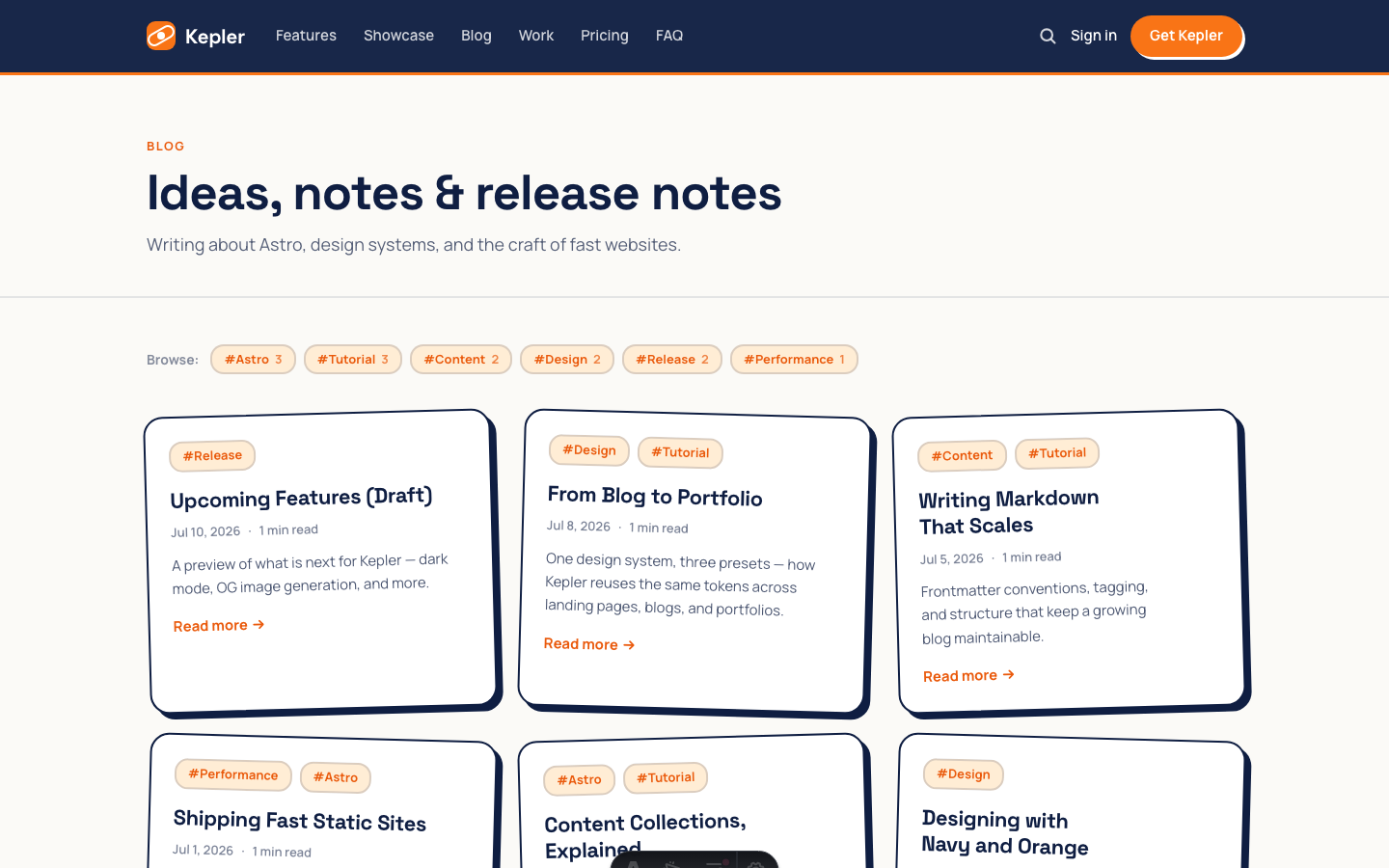This screenshot has width=1389, height=868.
Task: Click the Jul 5, 2026 date text
Action: [952, 558]
